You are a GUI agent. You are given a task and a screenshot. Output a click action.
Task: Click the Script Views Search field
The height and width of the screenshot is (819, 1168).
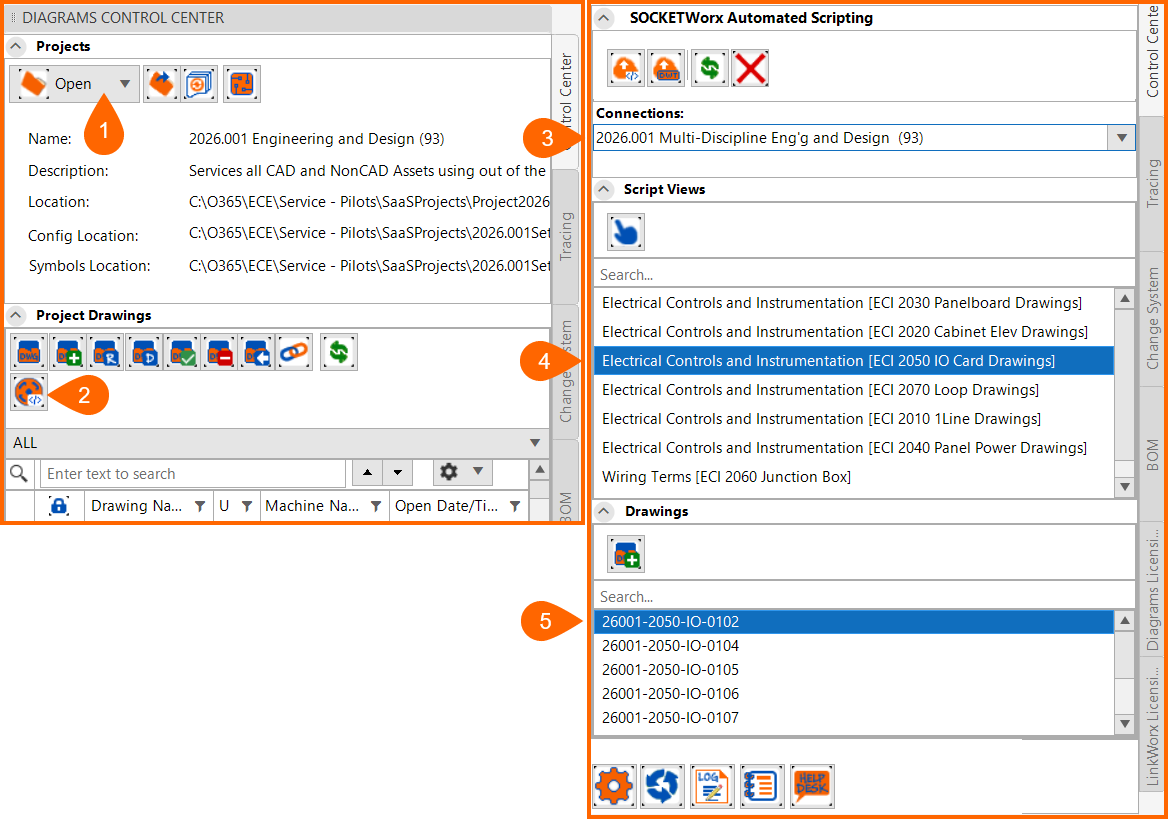[864, 275]
